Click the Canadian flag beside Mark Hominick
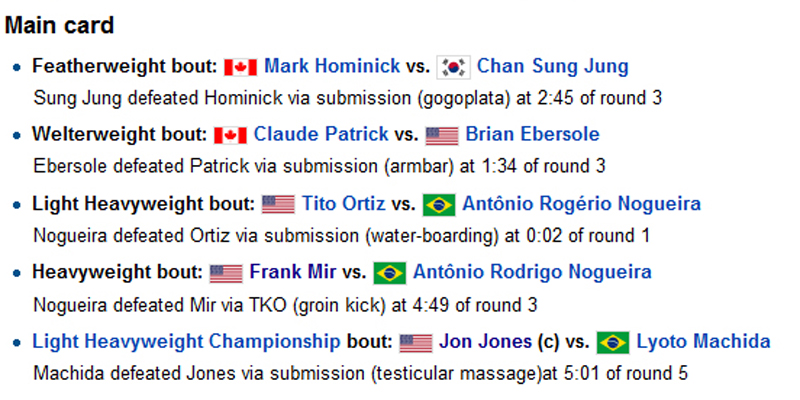The width and height of the screenshot is (800, 400). pos(241,67)
